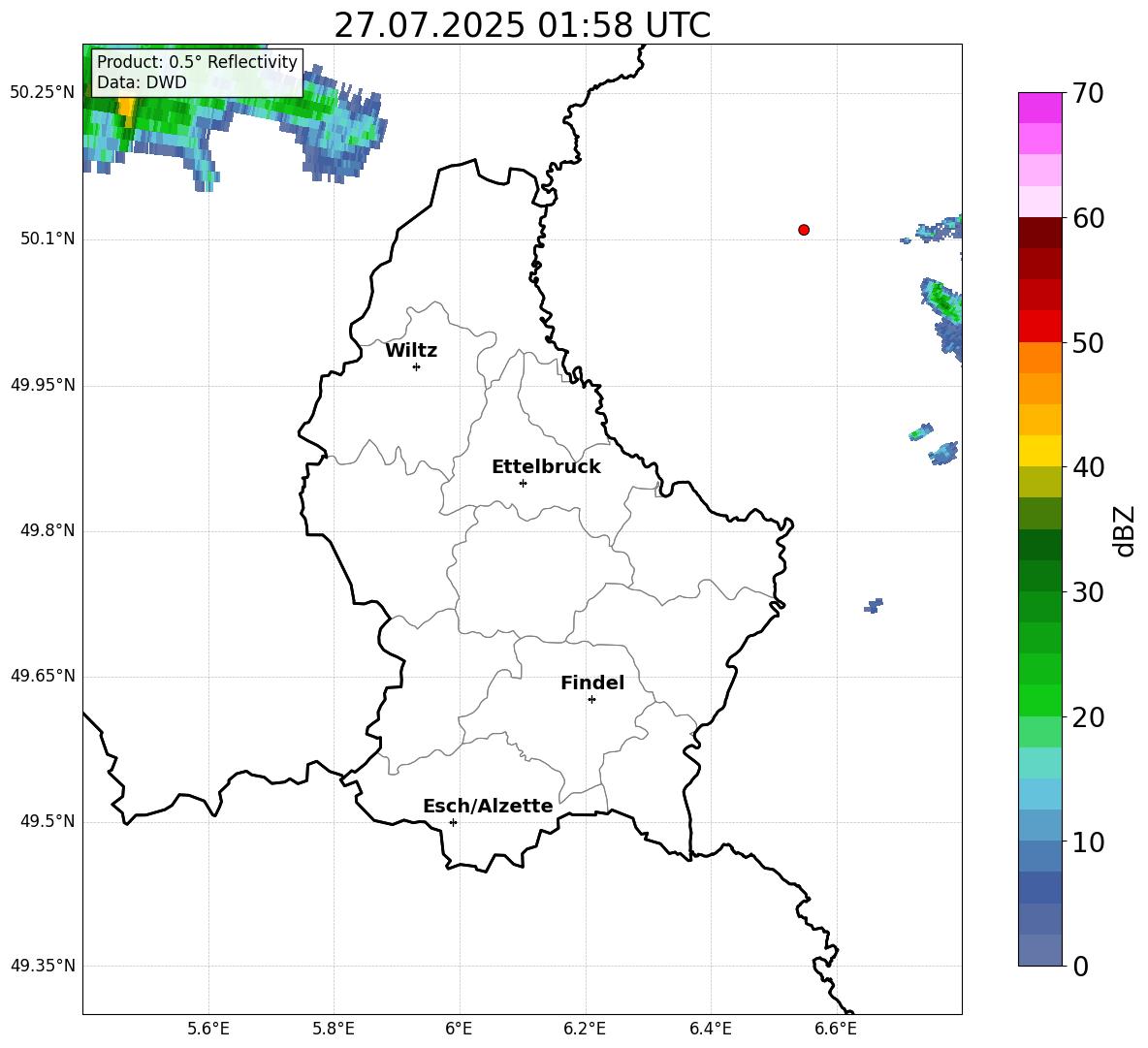
Task: Click the 6°E longitude label
Action: point(459,1029)
